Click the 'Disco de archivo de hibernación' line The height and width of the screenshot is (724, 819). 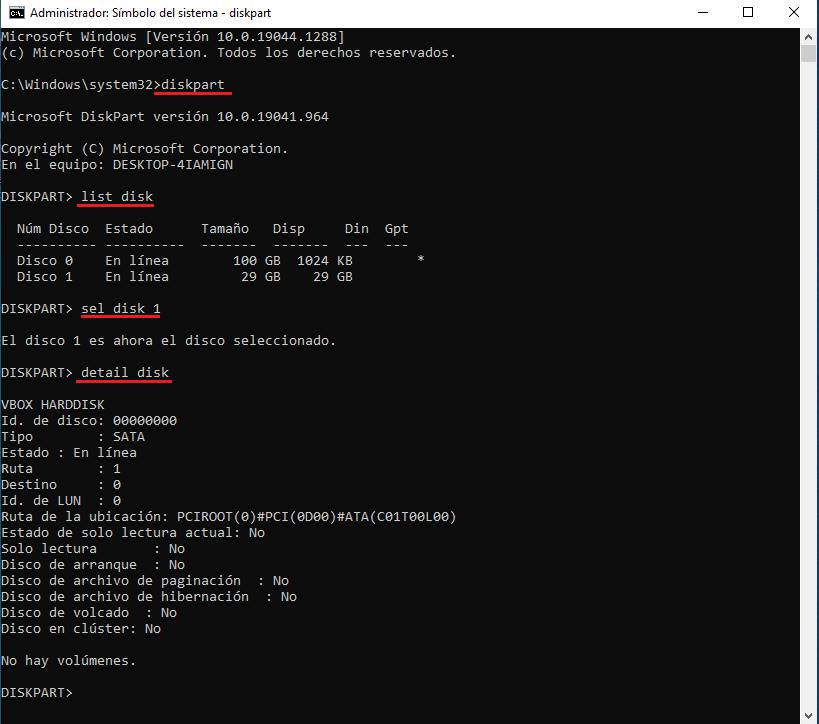(x=149, y=597)
